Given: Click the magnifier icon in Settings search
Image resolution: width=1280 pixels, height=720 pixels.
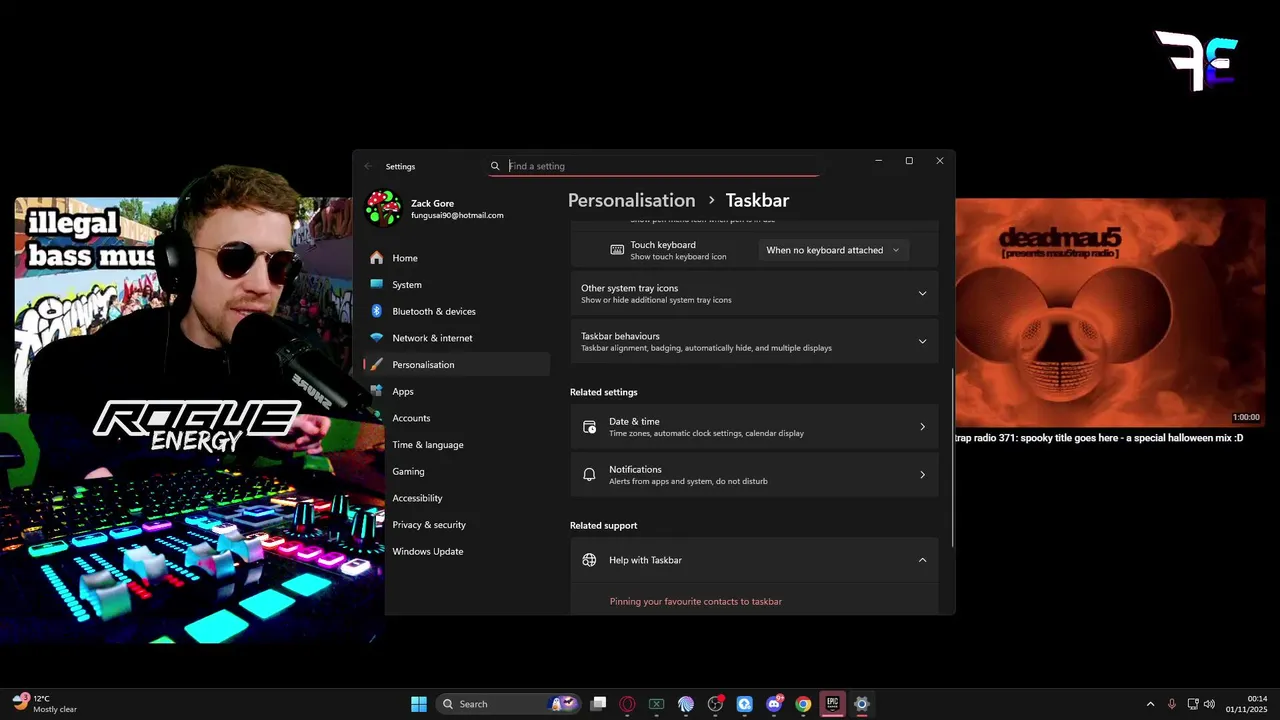Looking at the screenshot, I should [495, 166].
